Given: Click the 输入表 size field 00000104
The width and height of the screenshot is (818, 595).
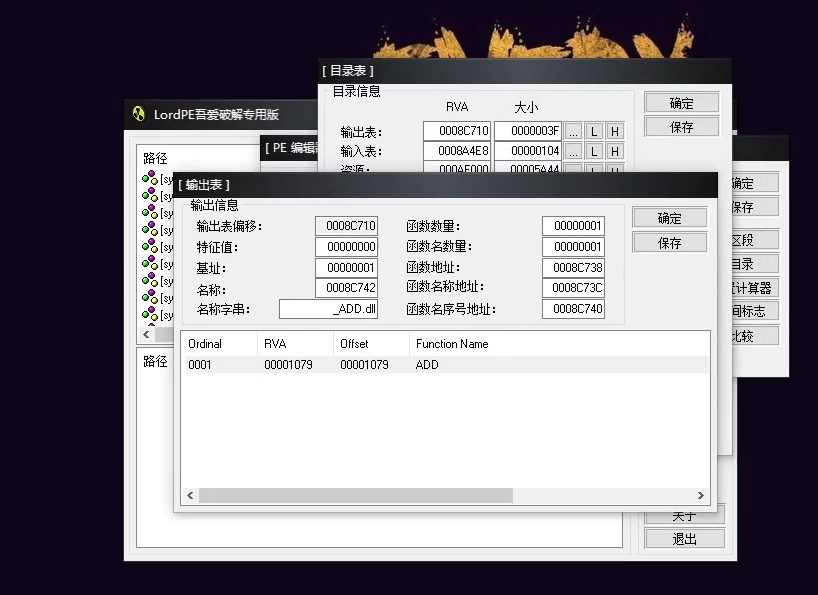Looking at the screenshot, I should 528,151.
